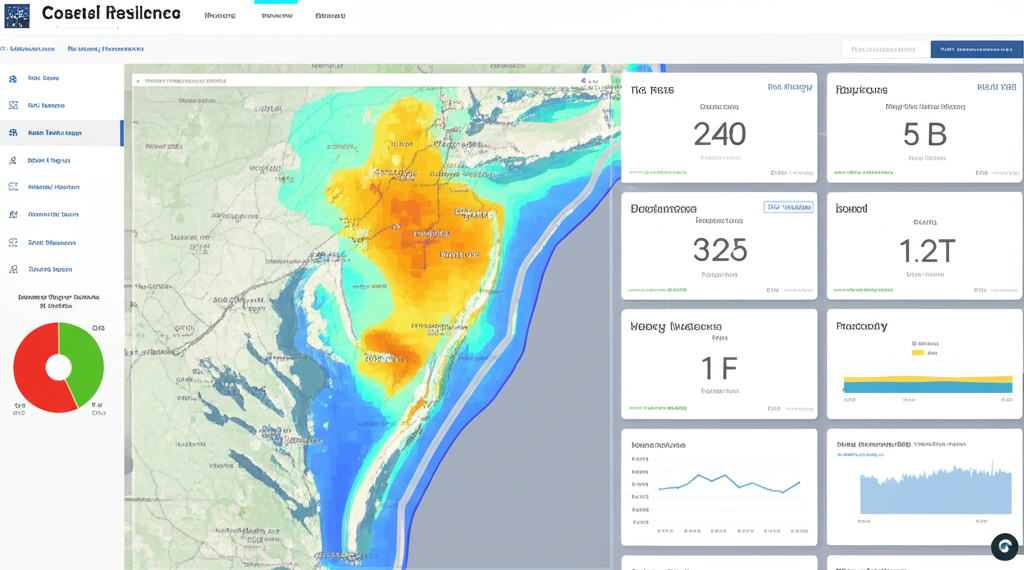Click the first sidebar item's icon

[x=13, y=78]
